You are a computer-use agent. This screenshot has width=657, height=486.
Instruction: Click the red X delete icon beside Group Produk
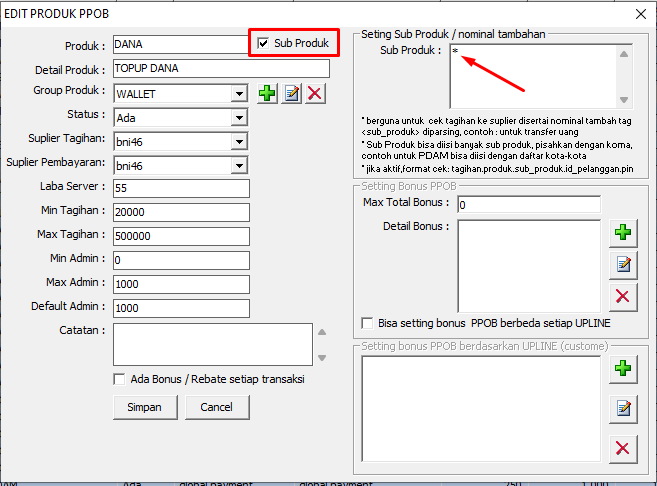click(315, 93)
